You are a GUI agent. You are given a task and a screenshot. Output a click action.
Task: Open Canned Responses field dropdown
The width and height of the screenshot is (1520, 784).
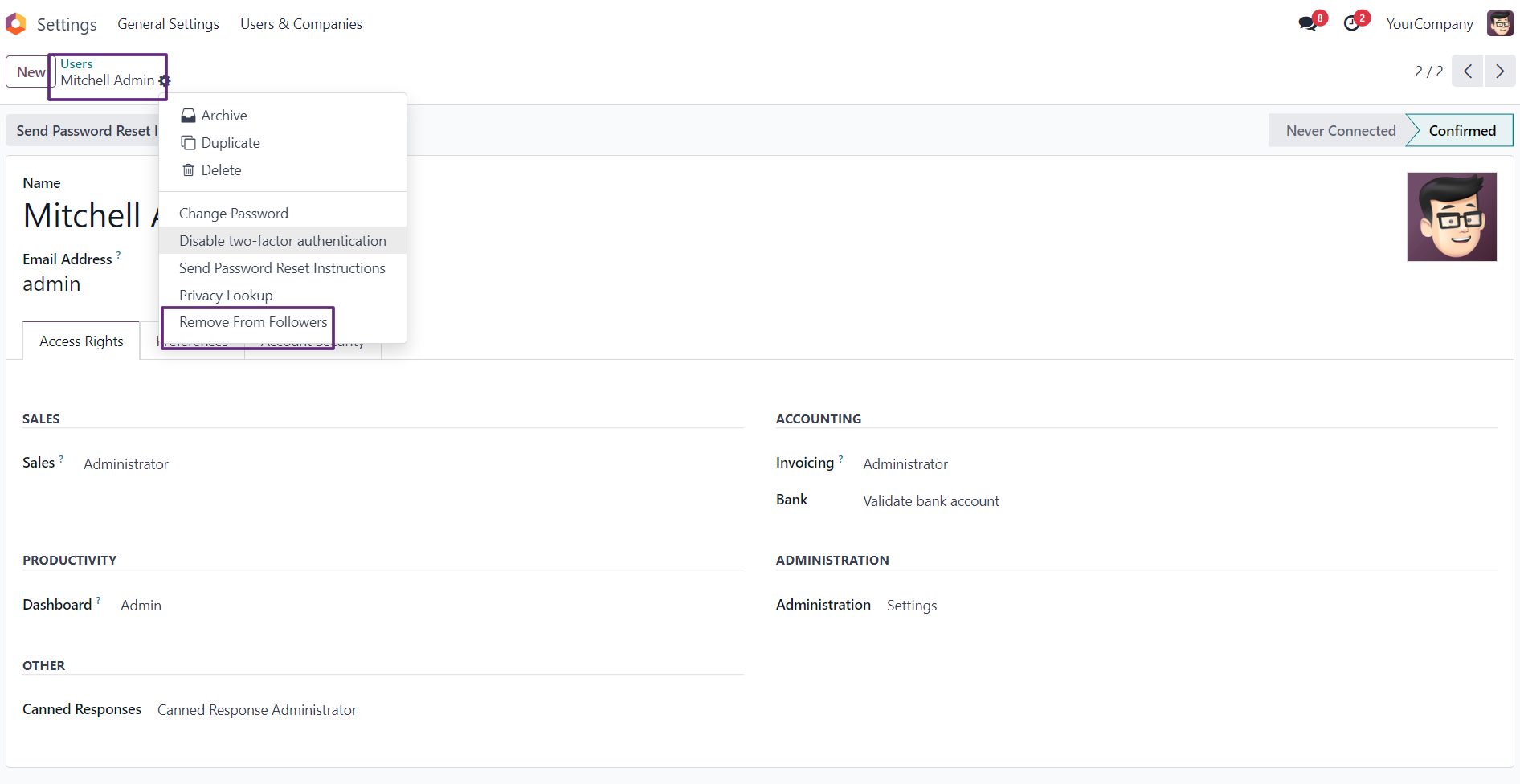[257, 710]
